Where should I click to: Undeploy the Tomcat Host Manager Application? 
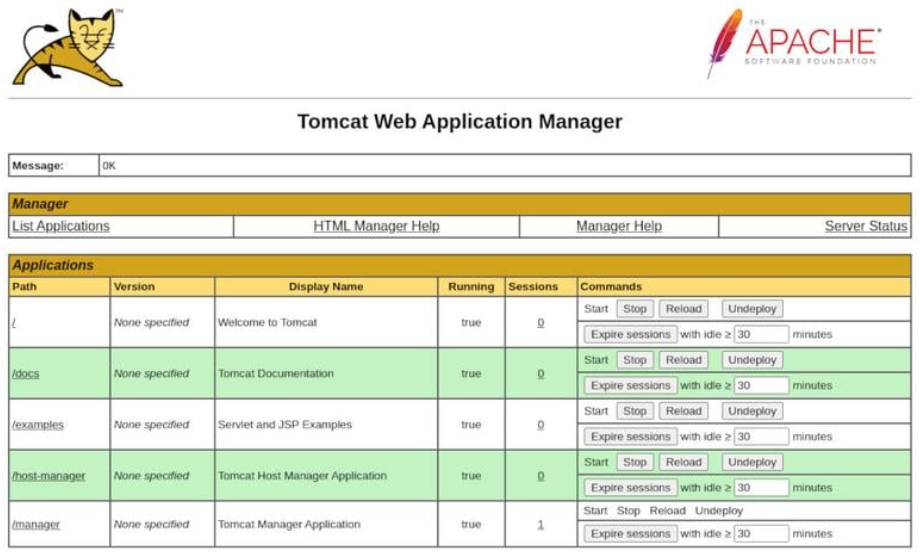[752, 462]
